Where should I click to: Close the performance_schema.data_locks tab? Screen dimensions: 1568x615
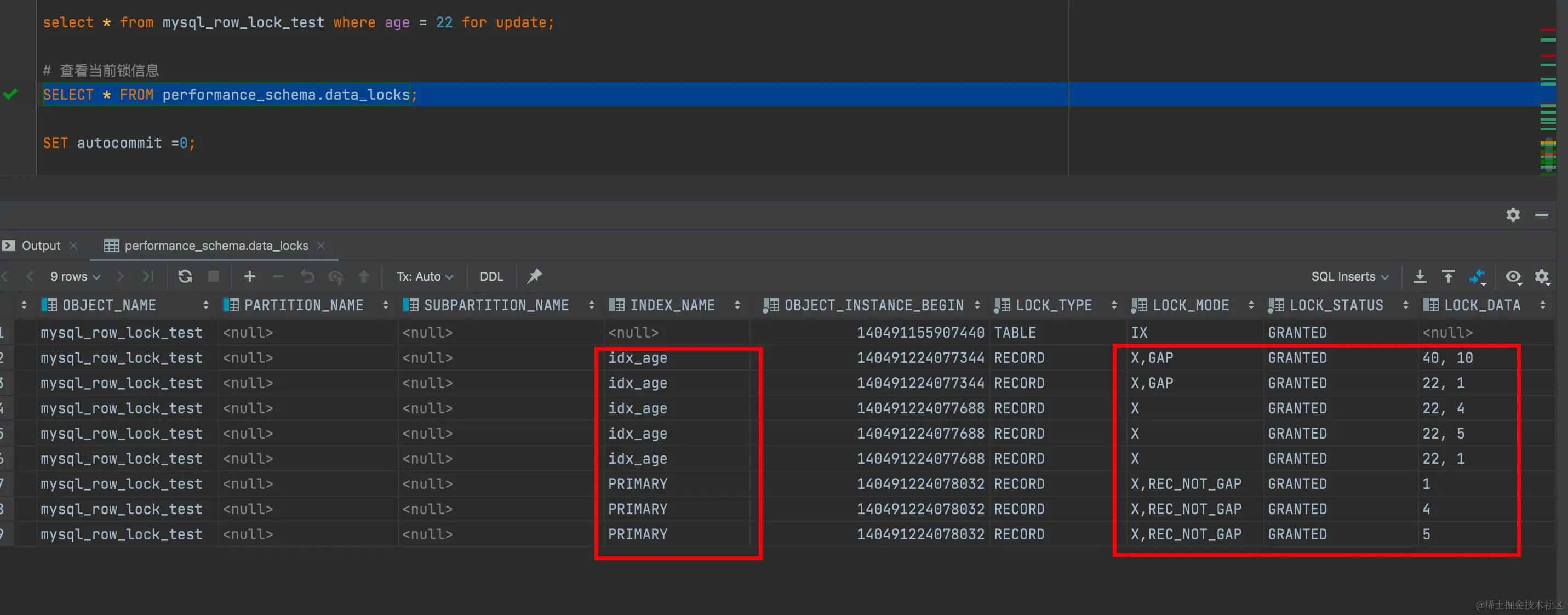click(321, 246)
